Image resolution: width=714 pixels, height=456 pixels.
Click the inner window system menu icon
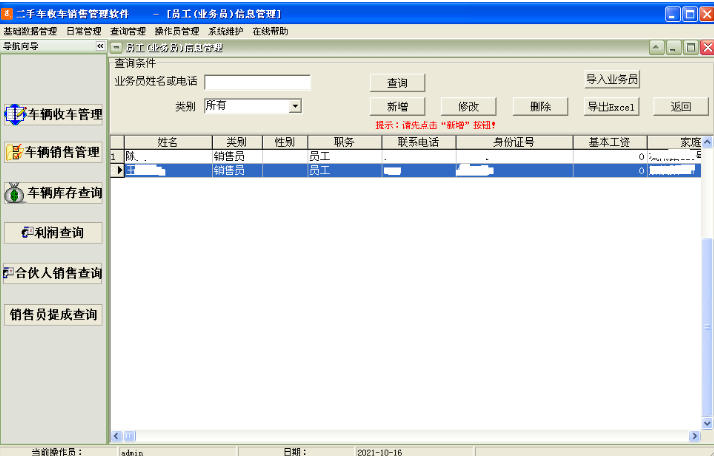pyautogui.click(x=116, y=47)
